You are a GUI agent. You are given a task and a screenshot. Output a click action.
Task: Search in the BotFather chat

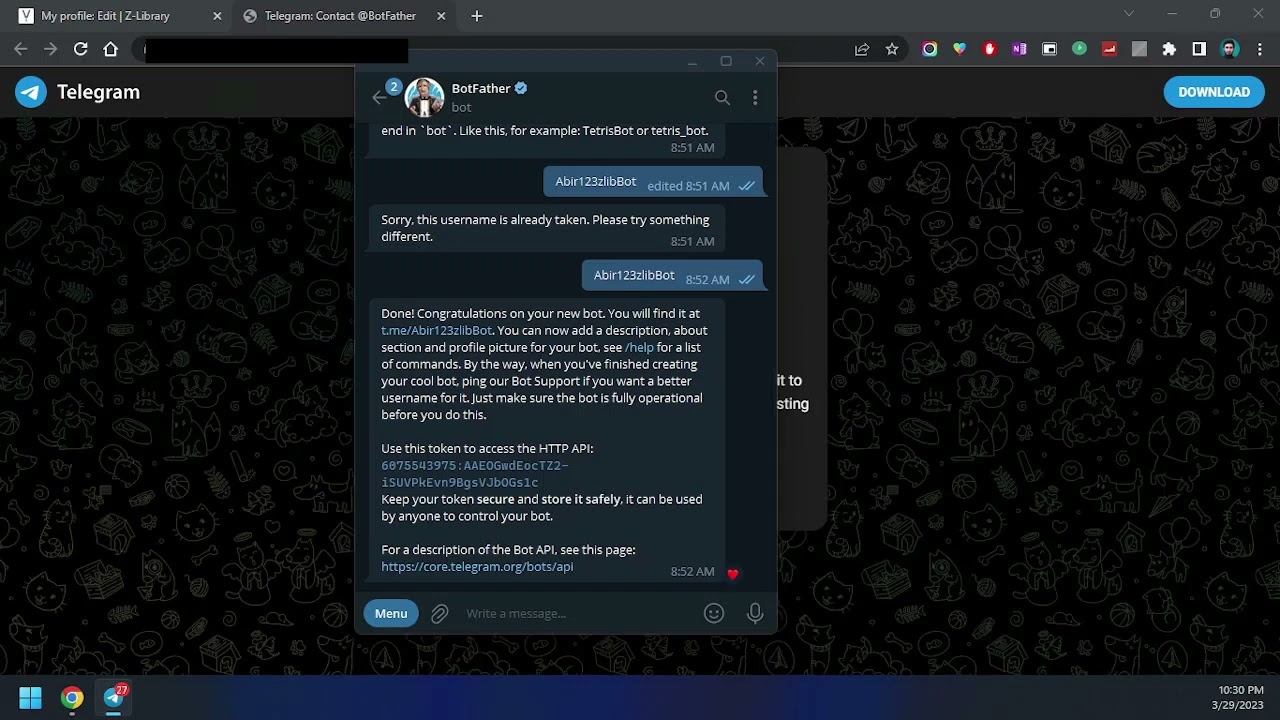722,97
